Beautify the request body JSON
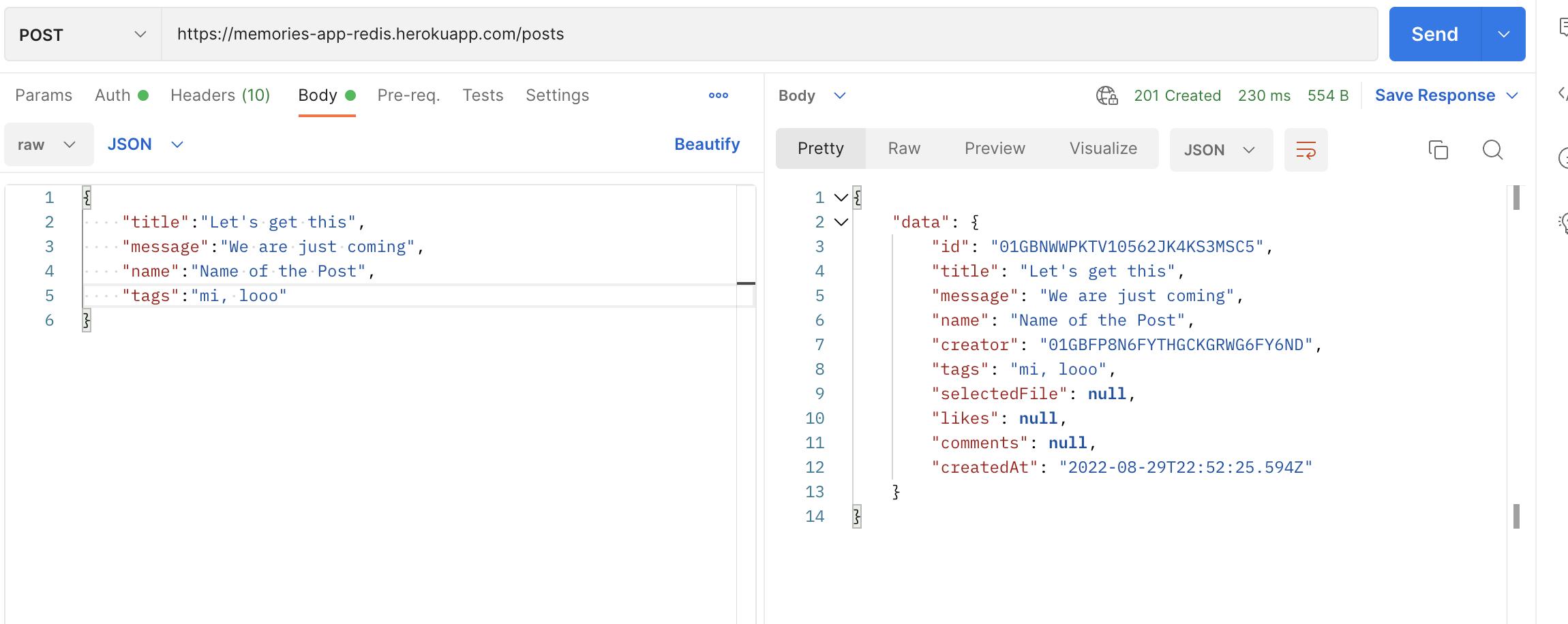 pos(707,144)
